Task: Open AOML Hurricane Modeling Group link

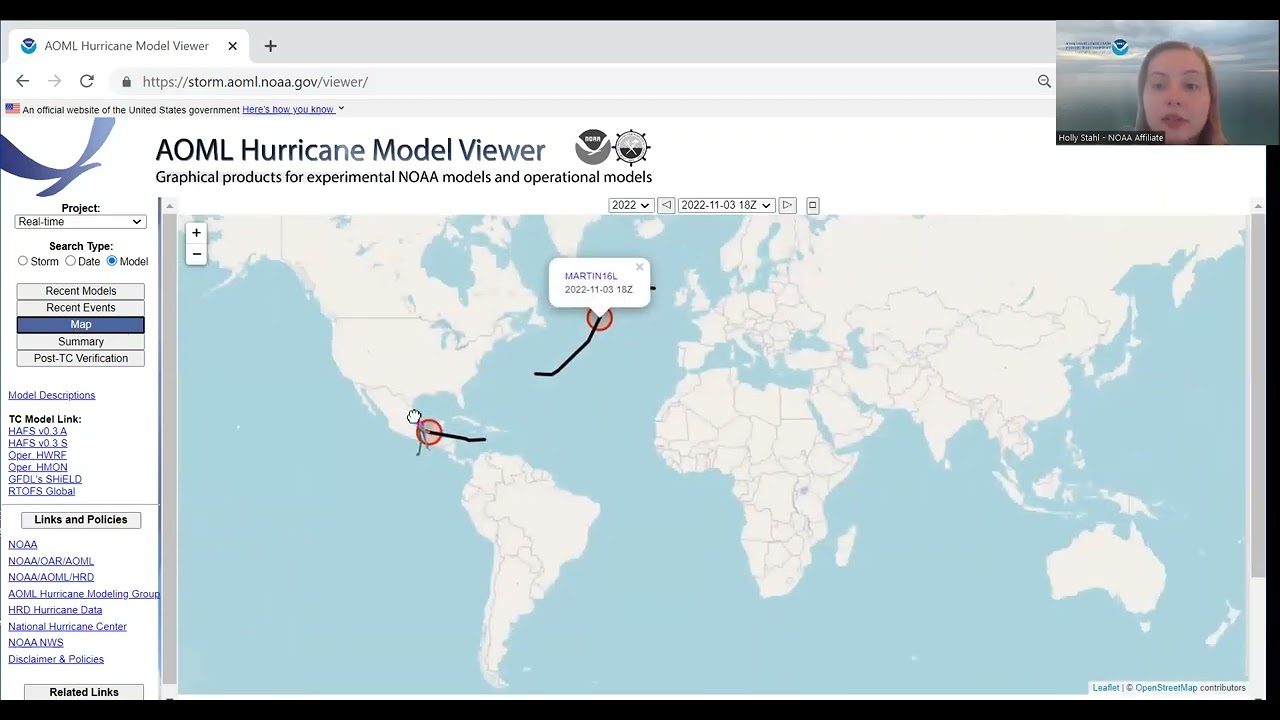Action: [x=84, y=594]
